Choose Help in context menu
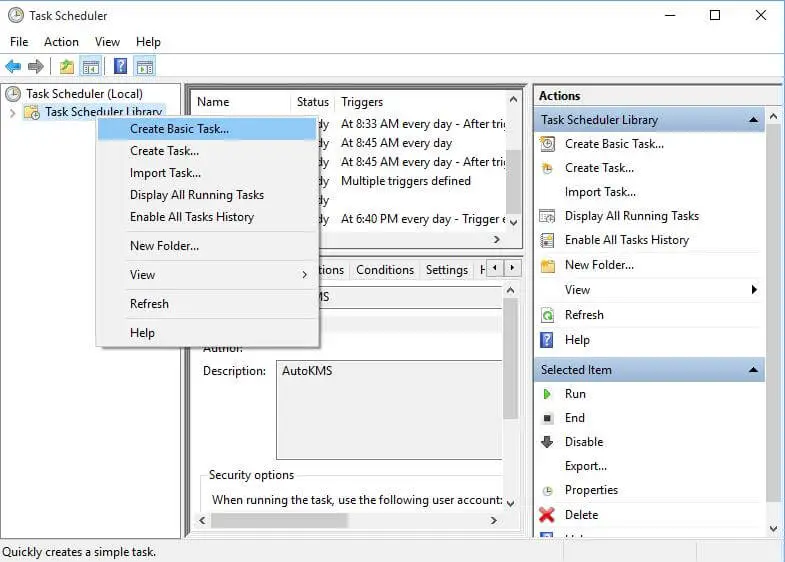 [x=208, y=333]
